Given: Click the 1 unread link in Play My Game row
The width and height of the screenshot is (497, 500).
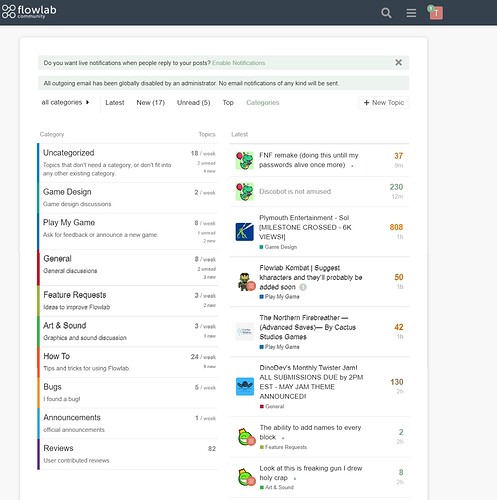Looking at the screenshot, I should click(206, 233).
